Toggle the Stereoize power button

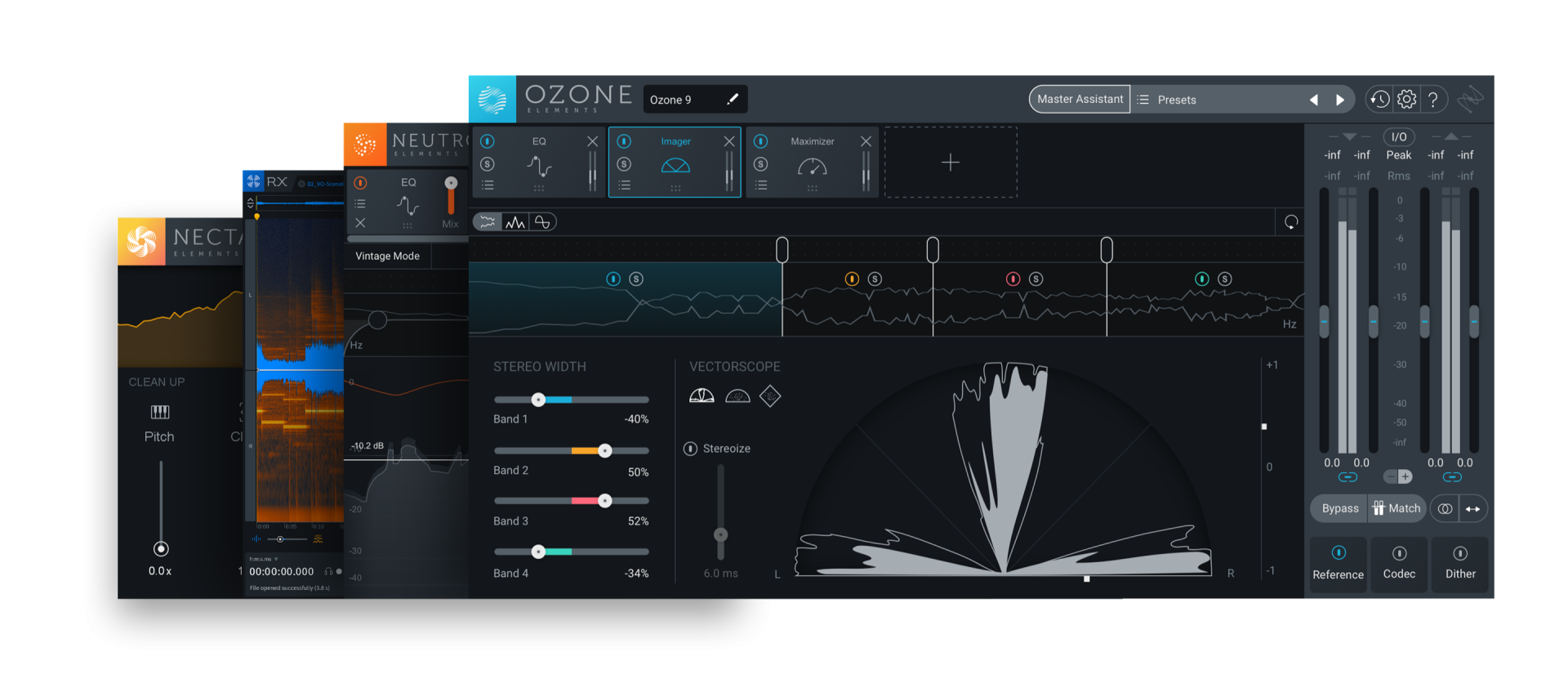click(x=690, y=449)
